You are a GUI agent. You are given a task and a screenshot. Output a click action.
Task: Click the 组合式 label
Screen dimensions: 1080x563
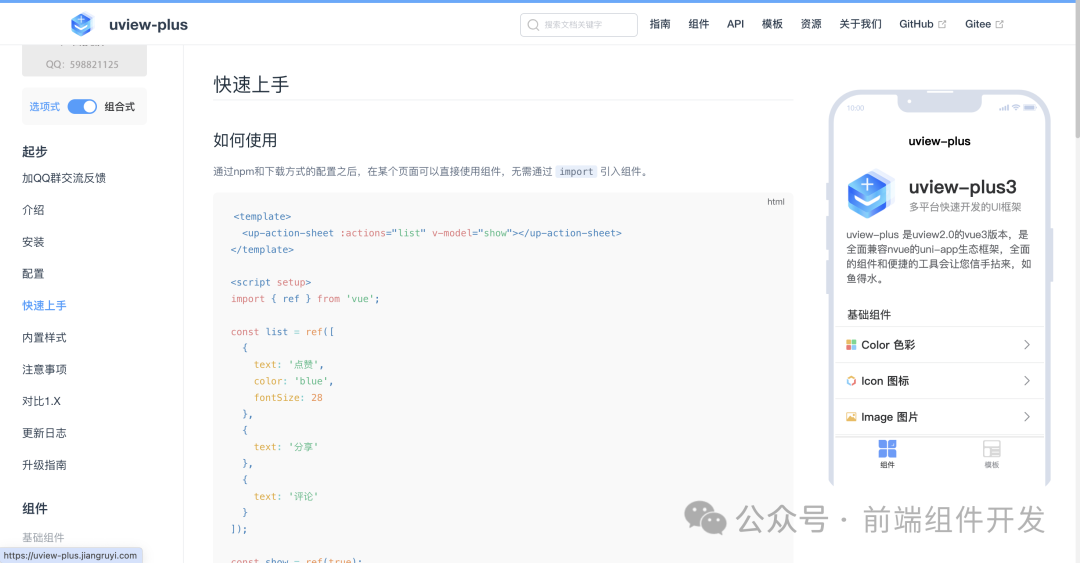[x=120, y=107]
